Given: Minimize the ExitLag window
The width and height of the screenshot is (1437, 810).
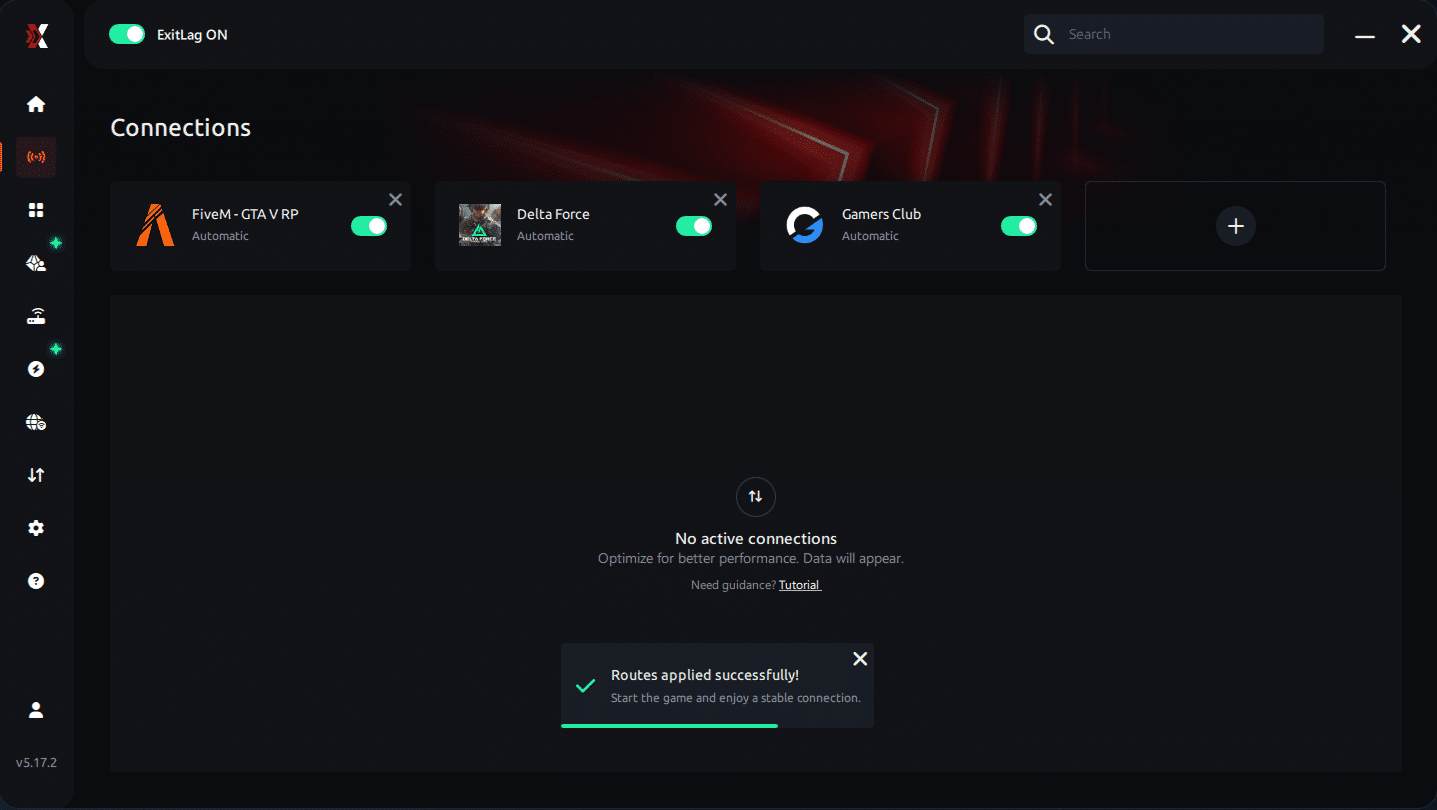Looking at the screenshot, I should point(1365,36).
